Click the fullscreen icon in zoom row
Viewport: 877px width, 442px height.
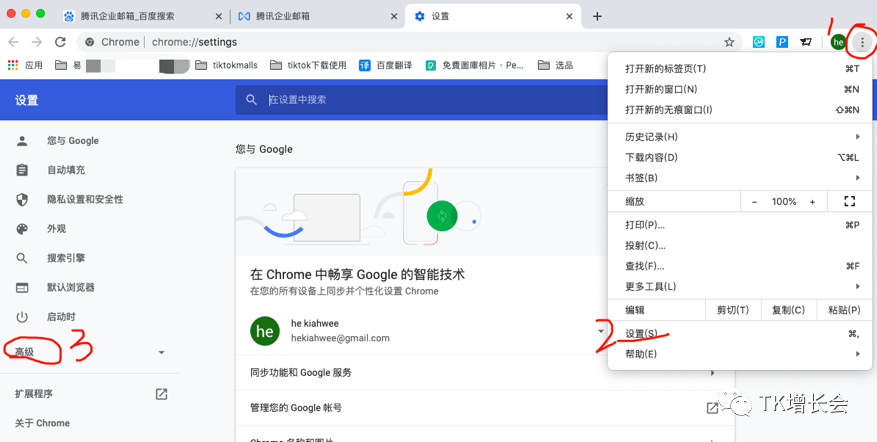(849, 201)
